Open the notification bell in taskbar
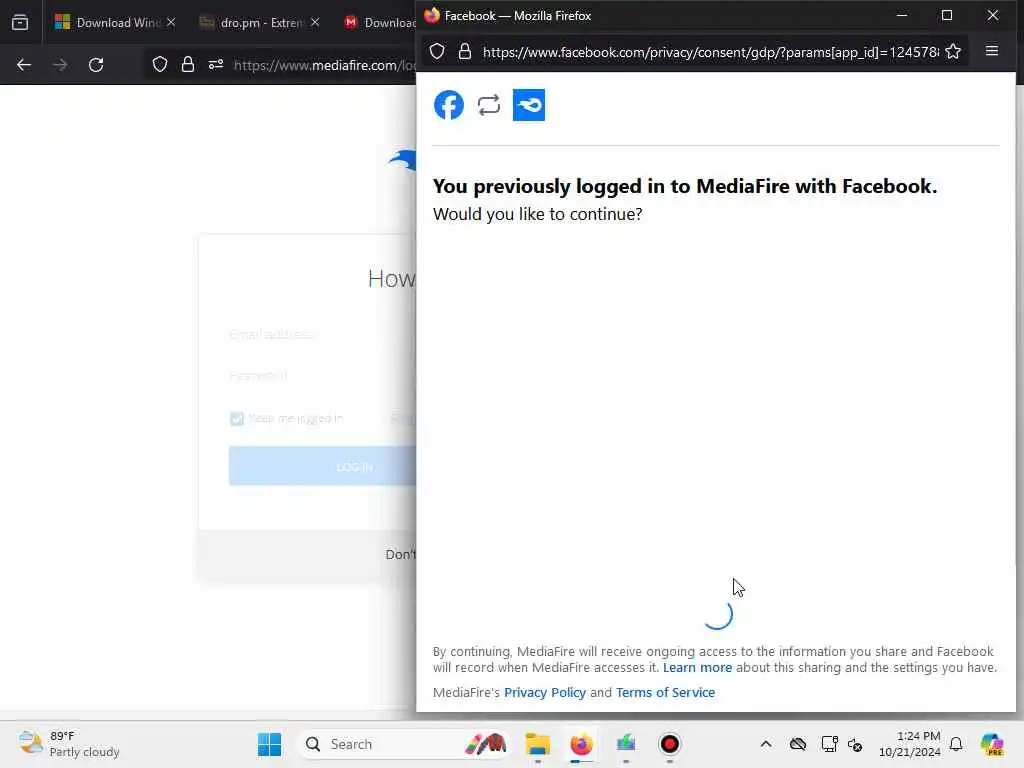 coord(956,744)
